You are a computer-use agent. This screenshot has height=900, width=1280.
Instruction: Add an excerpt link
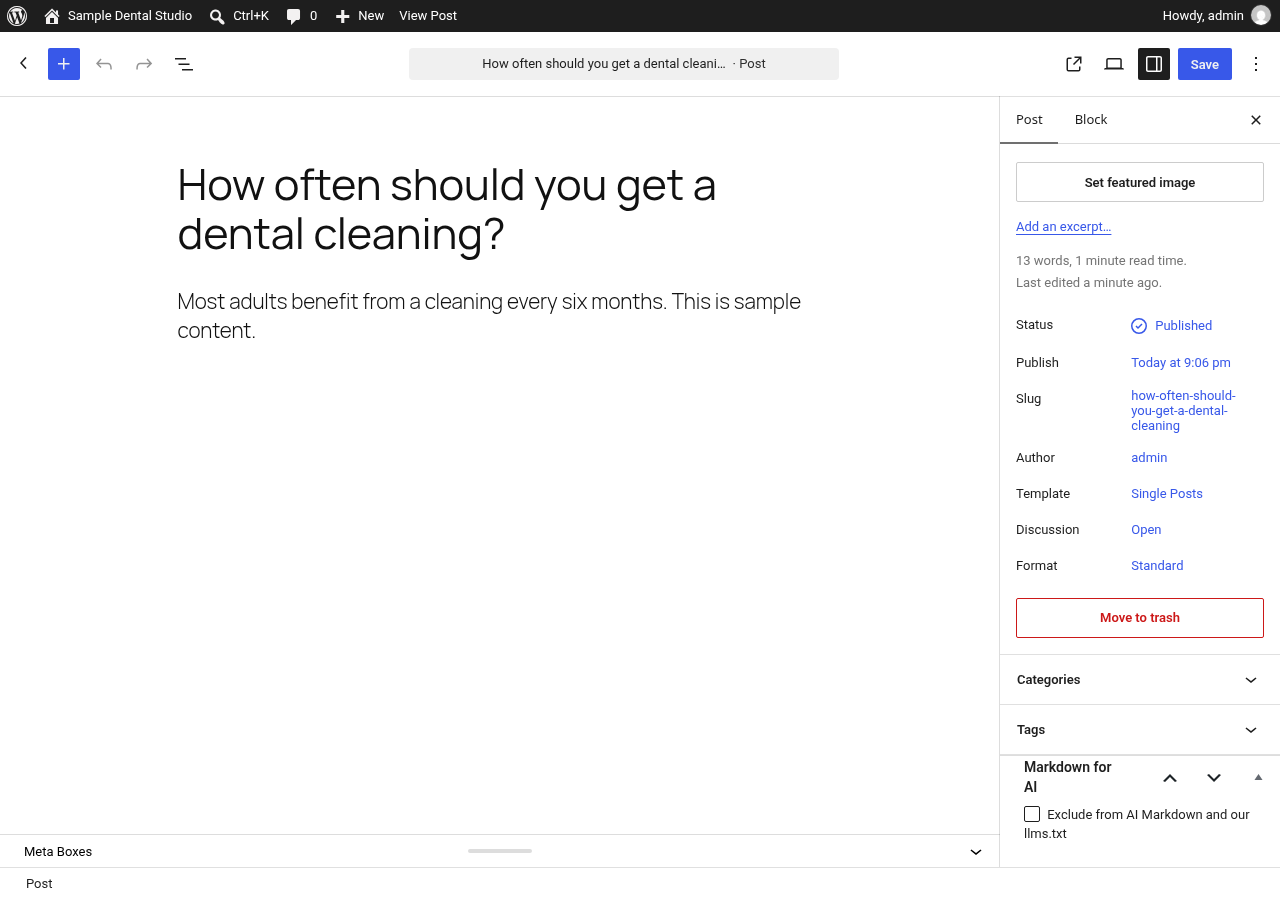pos(1064,227)
